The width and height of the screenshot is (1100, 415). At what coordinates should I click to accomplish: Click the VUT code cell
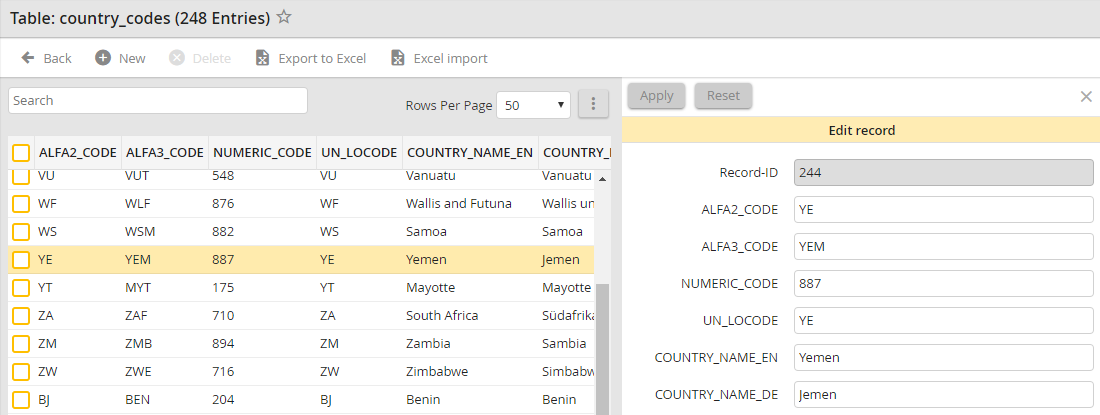tap(137, 176)
